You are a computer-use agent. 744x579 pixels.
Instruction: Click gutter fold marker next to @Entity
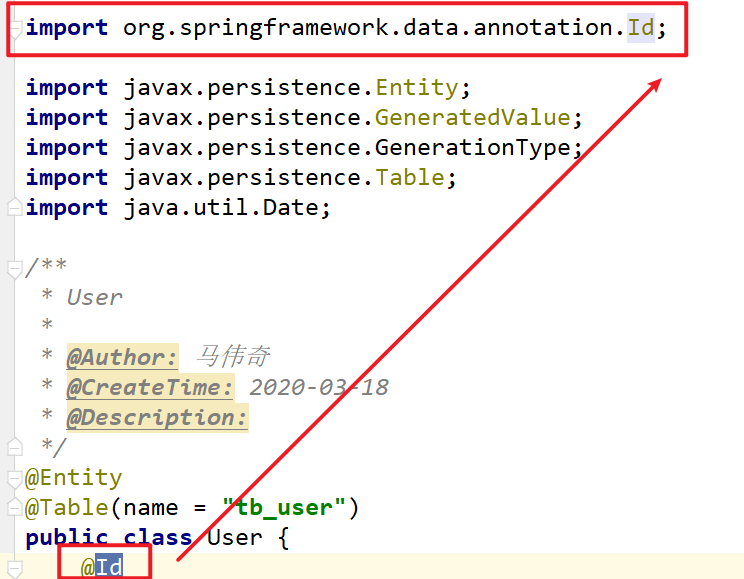pos(14,478)
